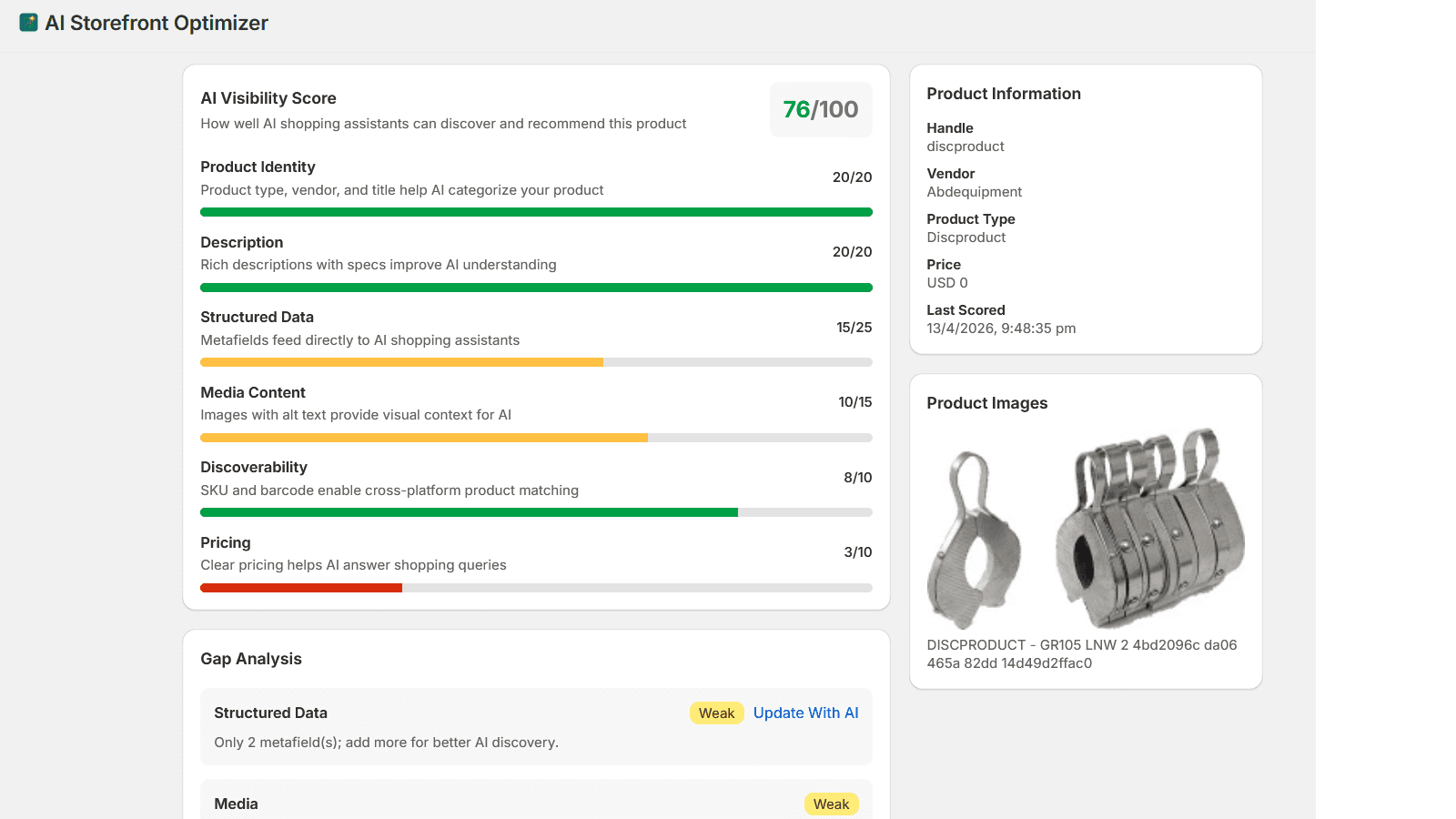1456x819 pixels.
Task: Click 'Metafields feed directly' description text
Action: click(x=359, y=340)
